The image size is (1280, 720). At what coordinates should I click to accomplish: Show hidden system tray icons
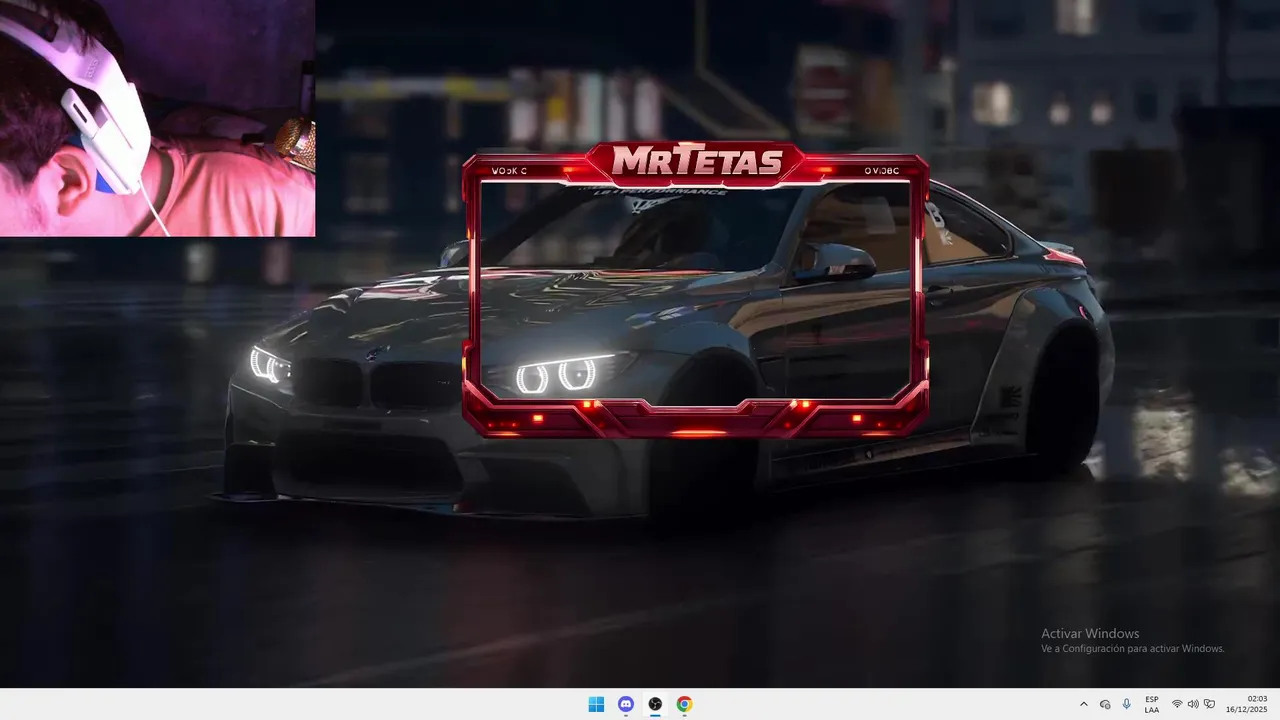[x=1083, y=704]
